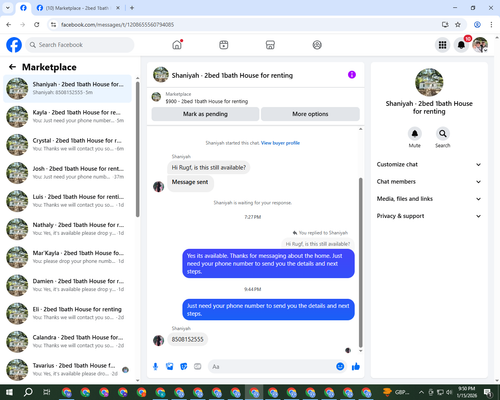The height and width of the screenshot is (400, 500).
Task: Click the listing thumbnail beside $900 price
Action: 156,97
